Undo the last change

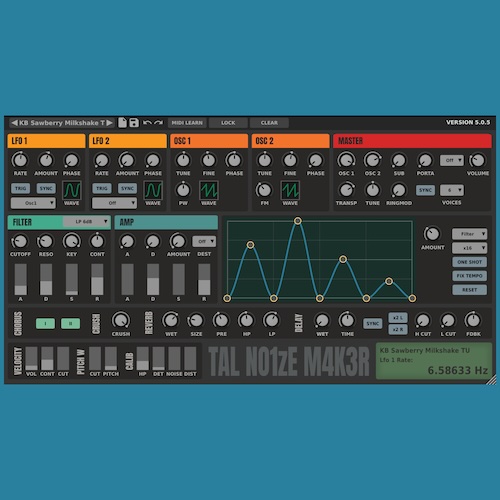tap(147, 123)
